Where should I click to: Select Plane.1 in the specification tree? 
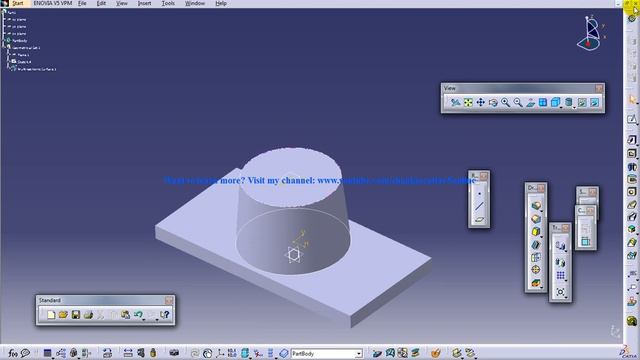tap(23, 55)
